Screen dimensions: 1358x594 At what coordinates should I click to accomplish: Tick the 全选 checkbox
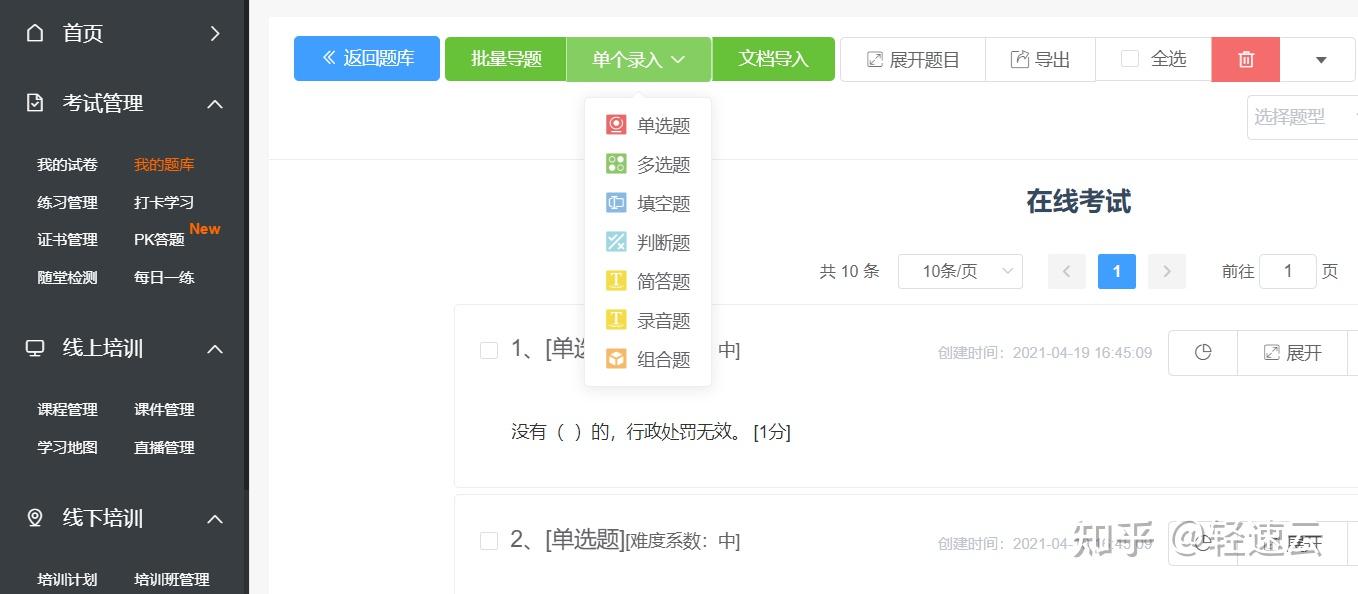point(1130,59)
